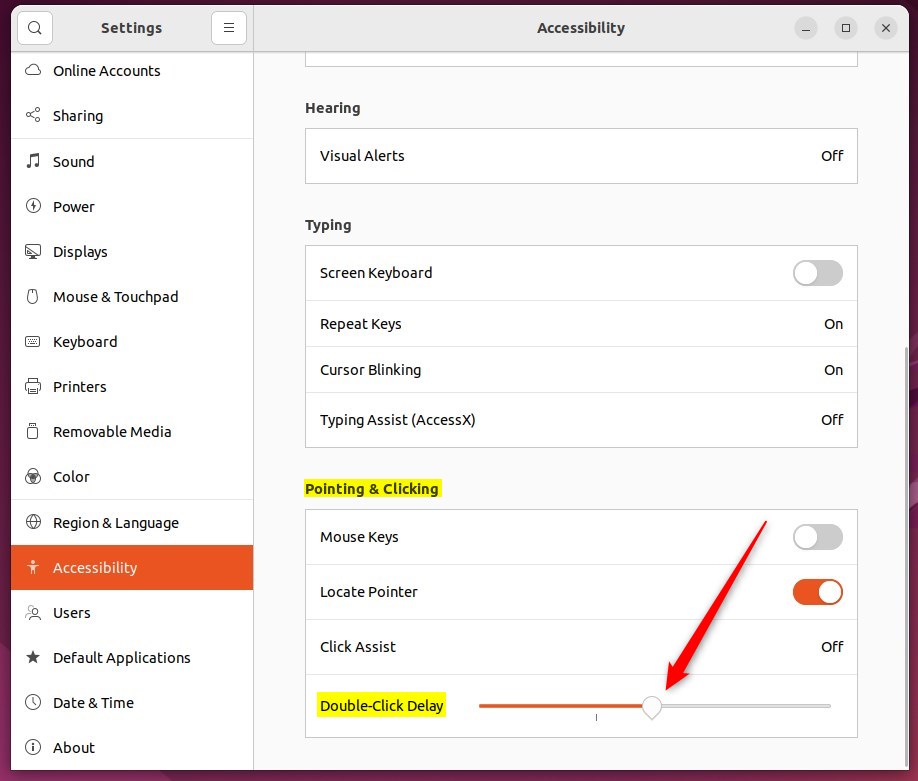Open the Typing Assist (AccessX) settings
The height and width of the screenshot is (781, 918).
click(x=580, y=420)
